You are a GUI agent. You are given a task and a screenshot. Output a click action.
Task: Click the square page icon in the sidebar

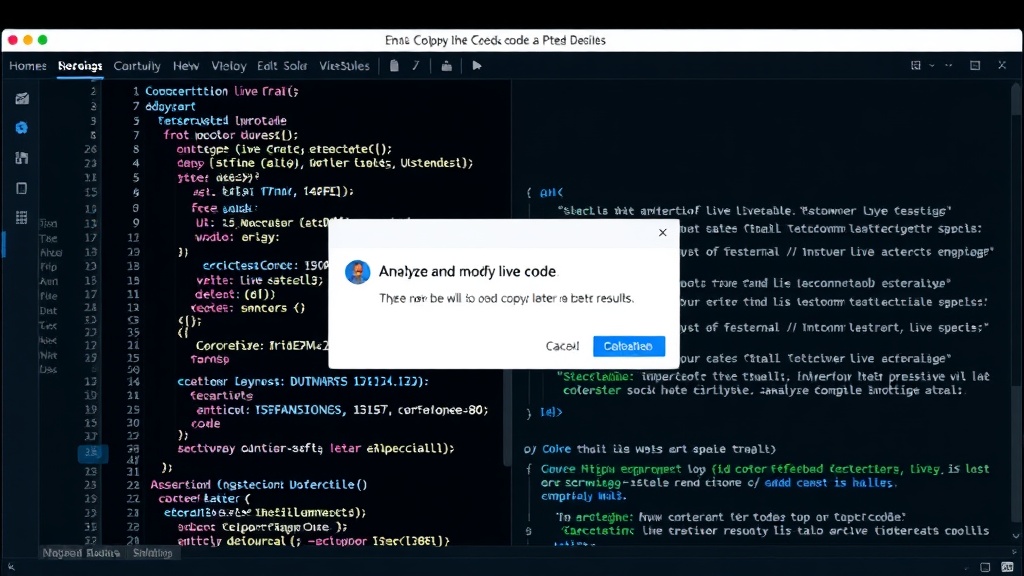tap(22, 188)
